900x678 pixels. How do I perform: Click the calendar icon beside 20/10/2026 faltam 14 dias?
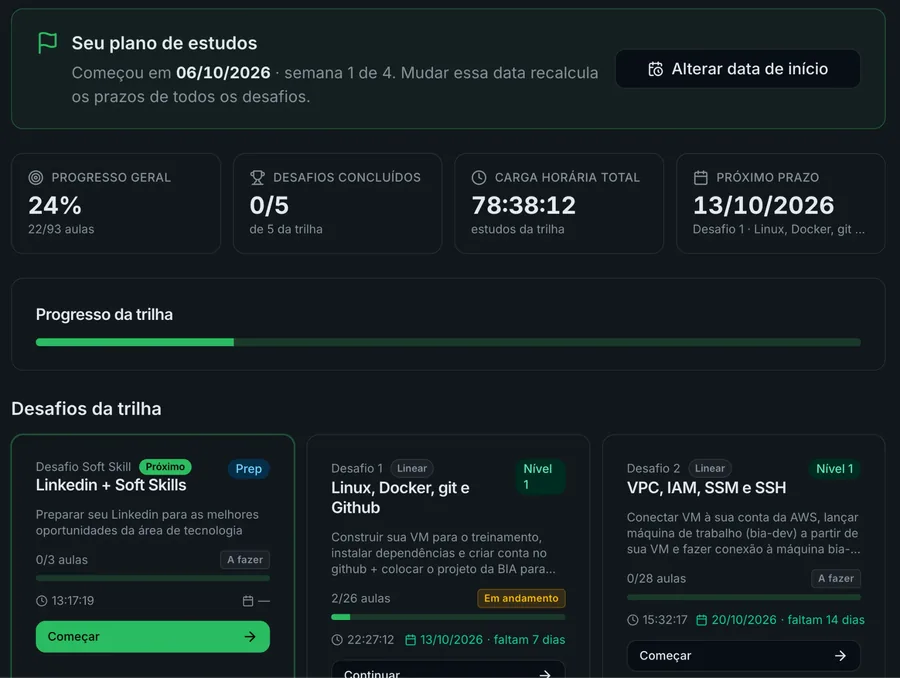click(x=701, y=620)
